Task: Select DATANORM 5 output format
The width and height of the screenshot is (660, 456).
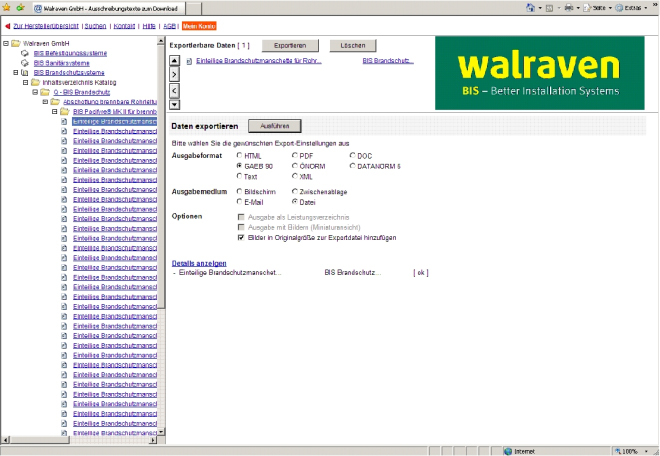Action: pyautogui.click(x=352, y=166)
